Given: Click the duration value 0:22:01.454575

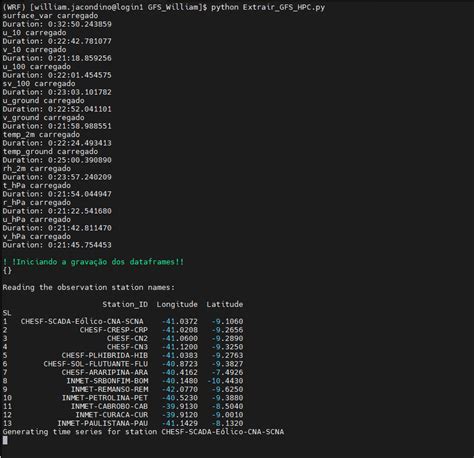Looking at the screenshot, I should coord(80,75).
